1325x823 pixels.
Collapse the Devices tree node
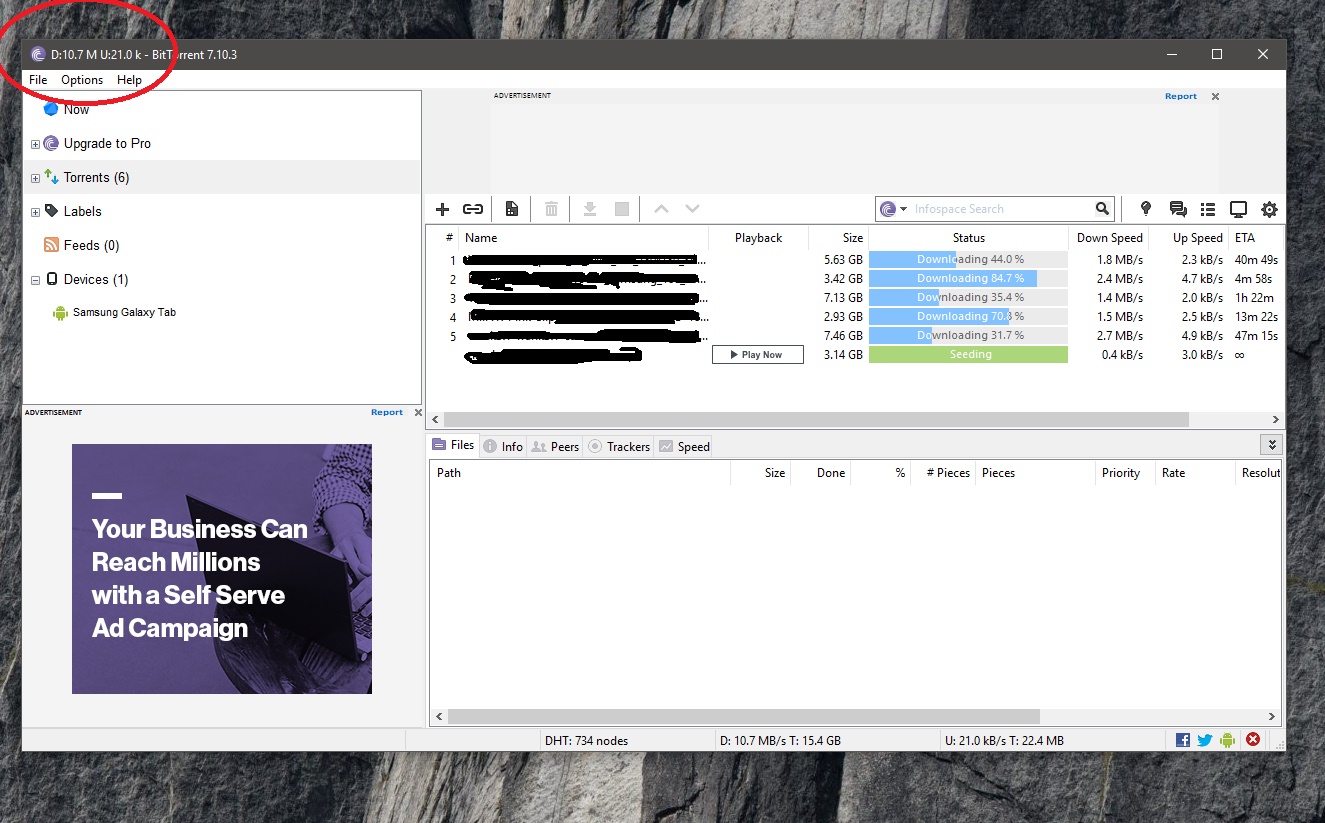35,280
